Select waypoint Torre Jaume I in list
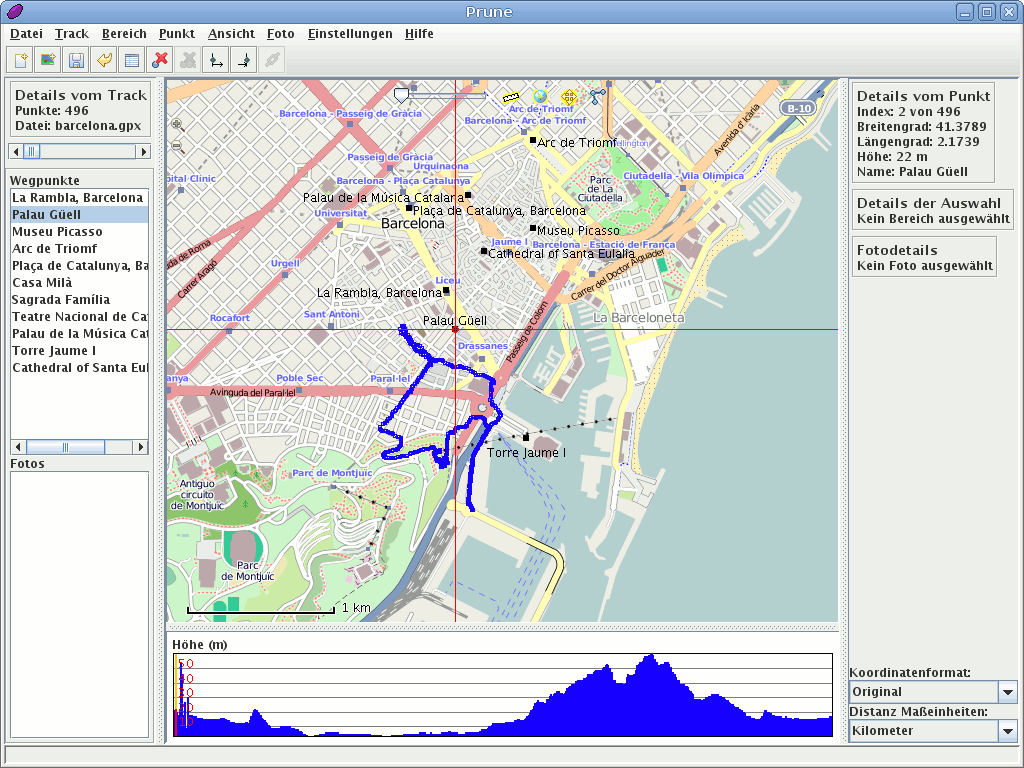This screenshot has width=1024, height=768. [x=80, y=351]
